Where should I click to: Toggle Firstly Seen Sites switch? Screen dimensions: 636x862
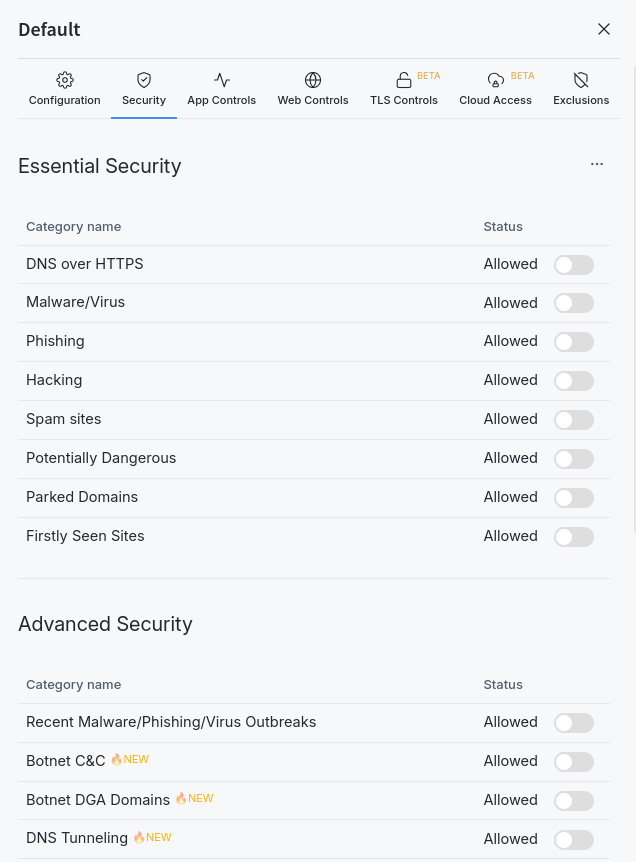click(574, 537)
